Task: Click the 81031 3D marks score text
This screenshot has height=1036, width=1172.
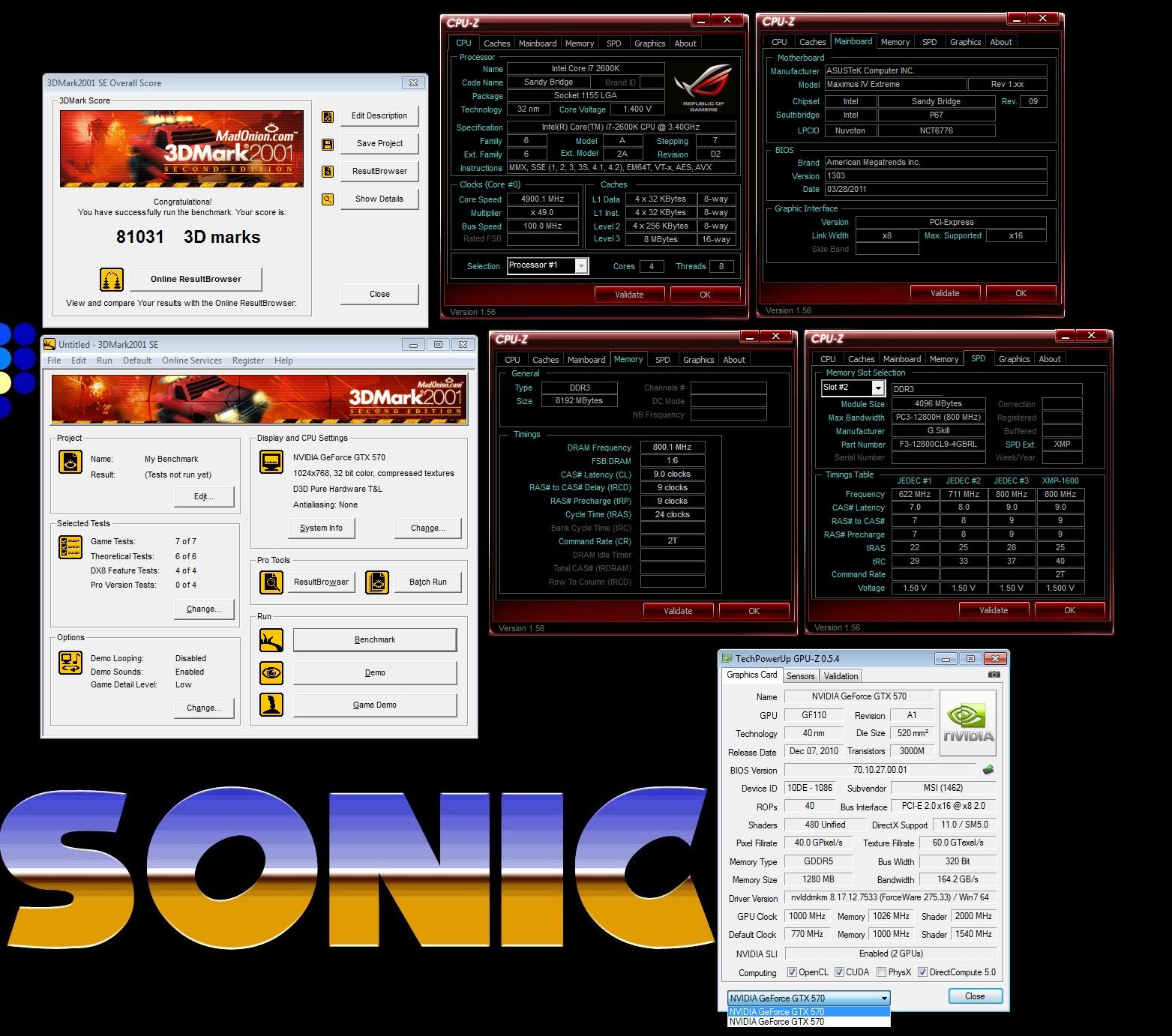Action: click(188, 237)
